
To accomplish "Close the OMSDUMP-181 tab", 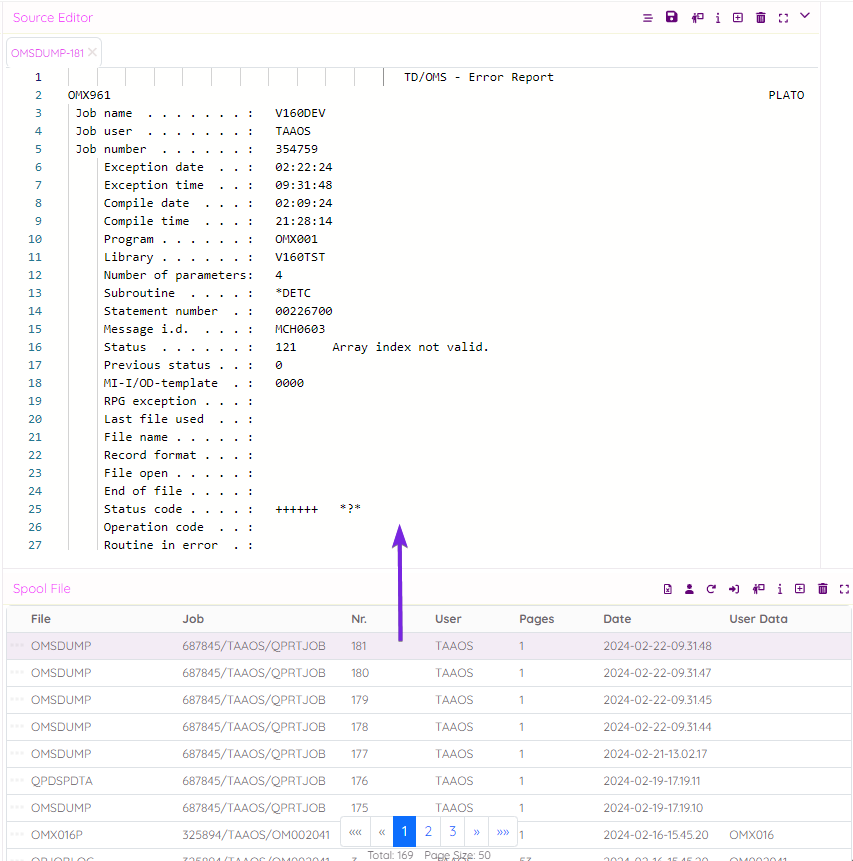I will click(93, 52).
